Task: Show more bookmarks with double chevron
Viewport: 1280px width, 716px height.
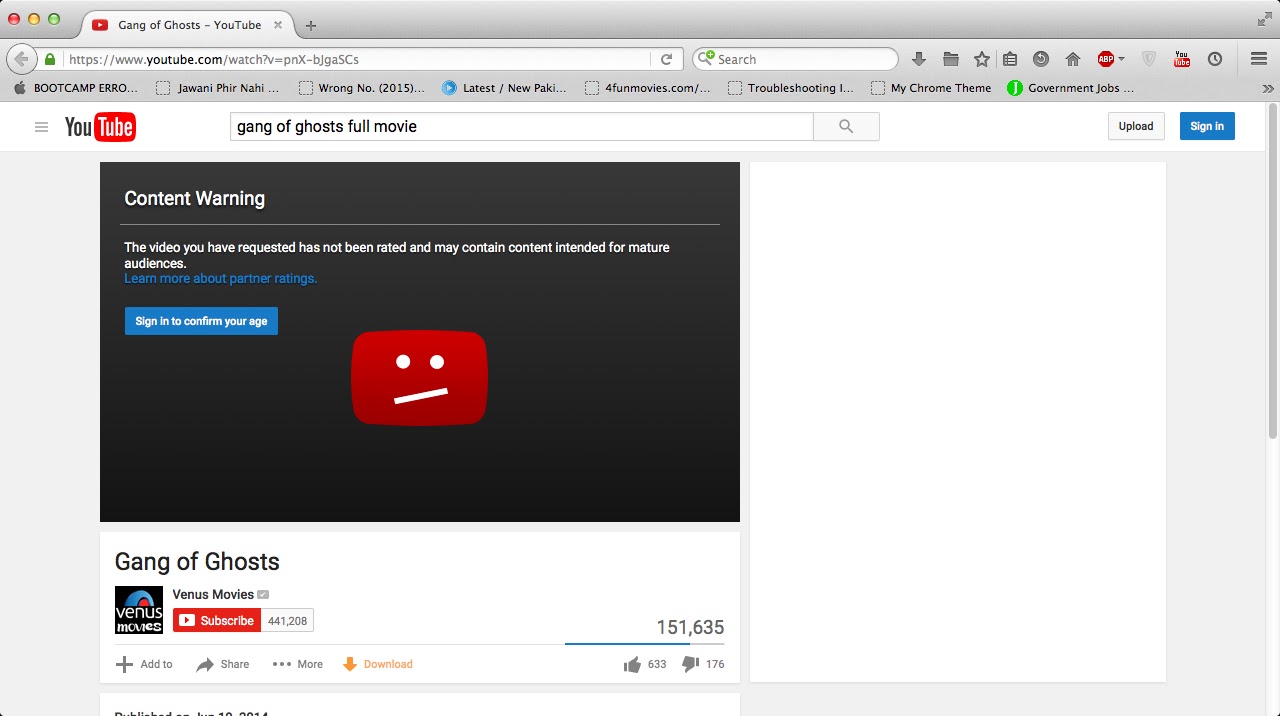Action: click(x=1268, y=88)
